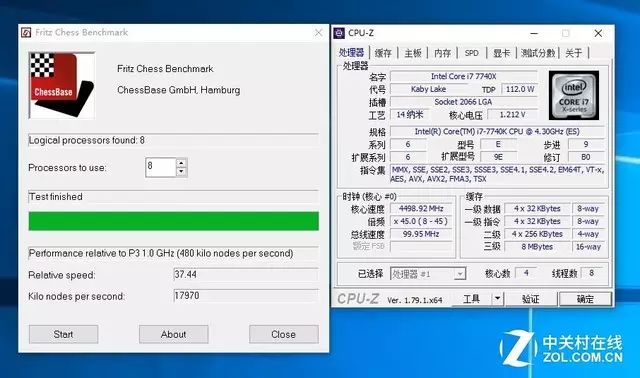Click the specification field i7-7740K CPU @ 4.30GHz
This screenshot has width=640, height=378.
click(497, 131)
